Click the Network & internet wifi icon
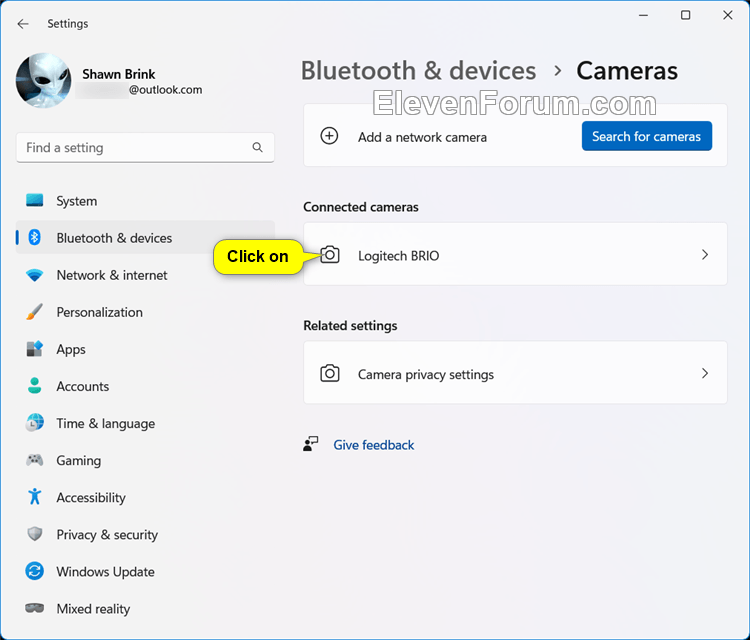750x640 pixels. click(34, 275)
